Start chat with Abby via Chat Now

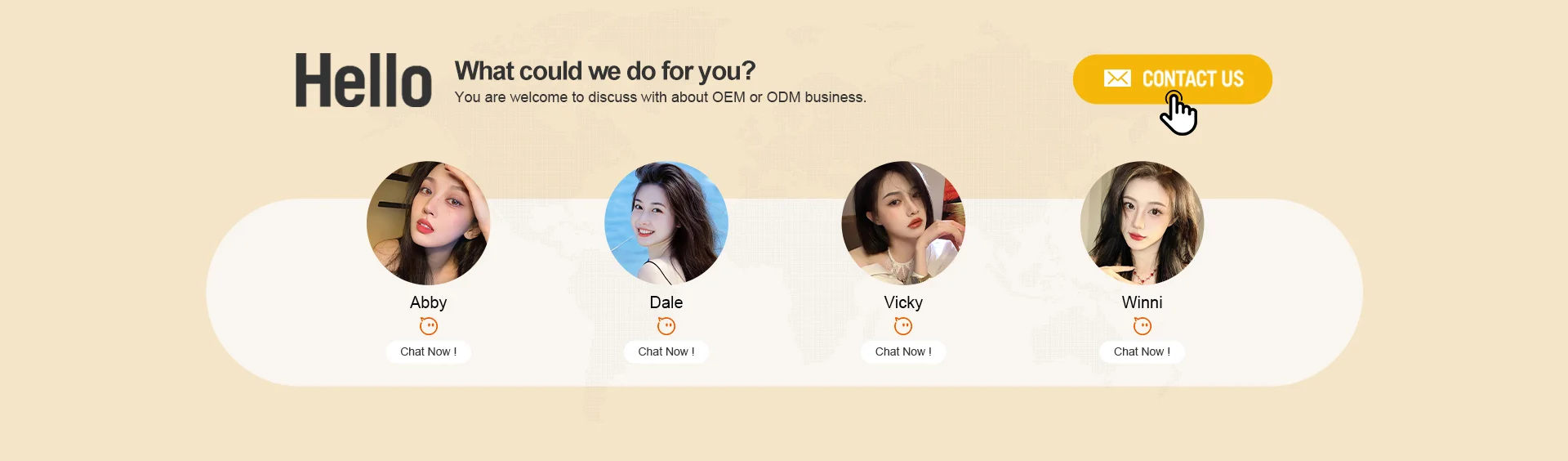coord(429,351)
